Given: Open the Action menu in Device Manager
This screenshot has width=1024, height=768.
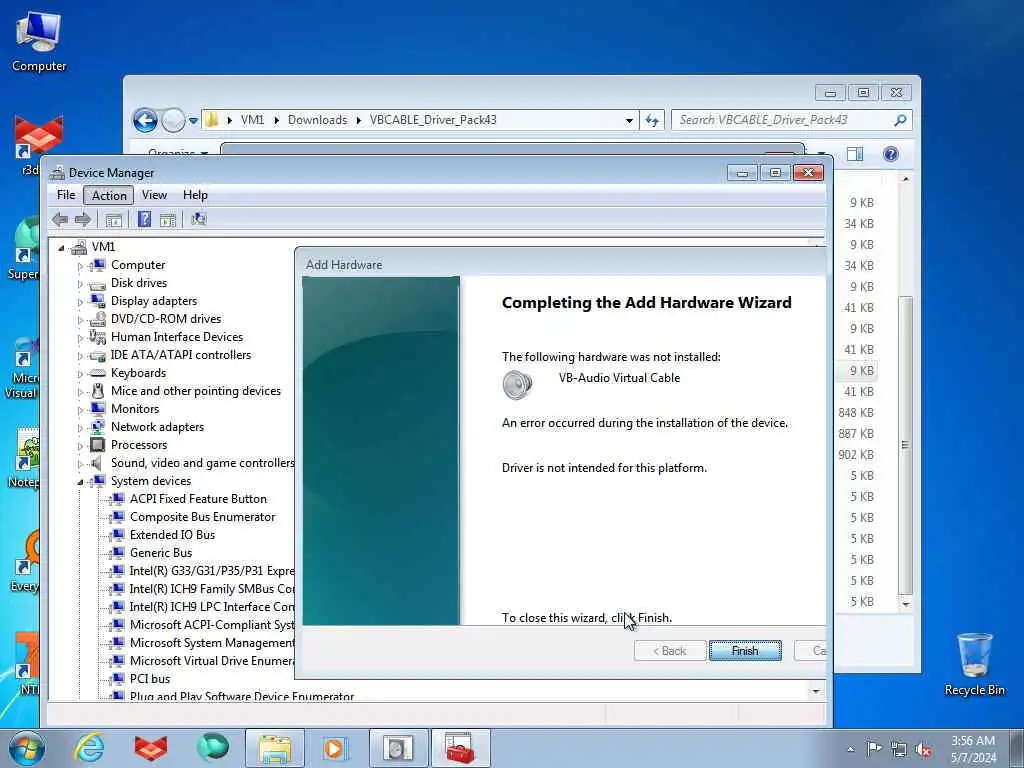Looking at the screenshot, I should [109, 195].
